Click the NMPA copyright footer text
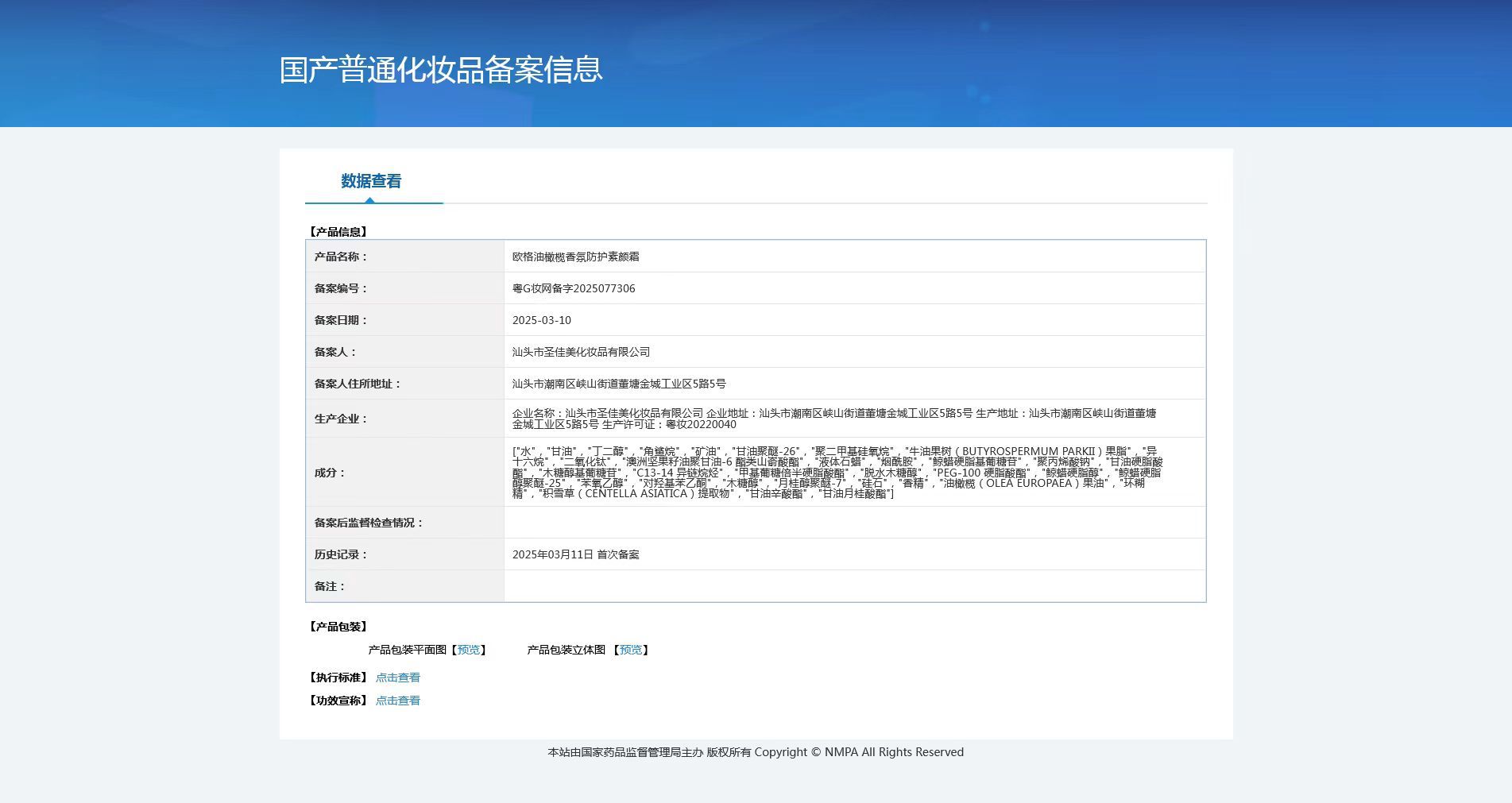1512x803 pixels. tap(756, 752)
